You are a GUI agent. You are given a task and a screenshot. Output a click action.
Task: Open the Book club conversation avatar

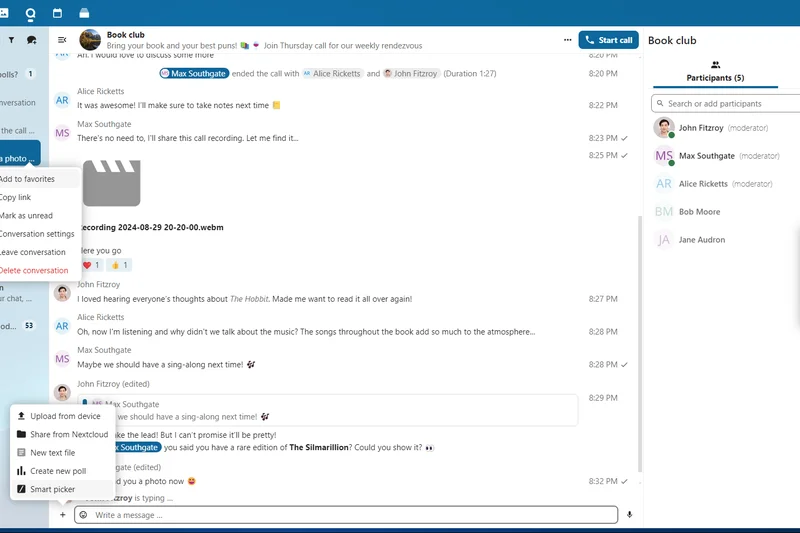(90, 40)
